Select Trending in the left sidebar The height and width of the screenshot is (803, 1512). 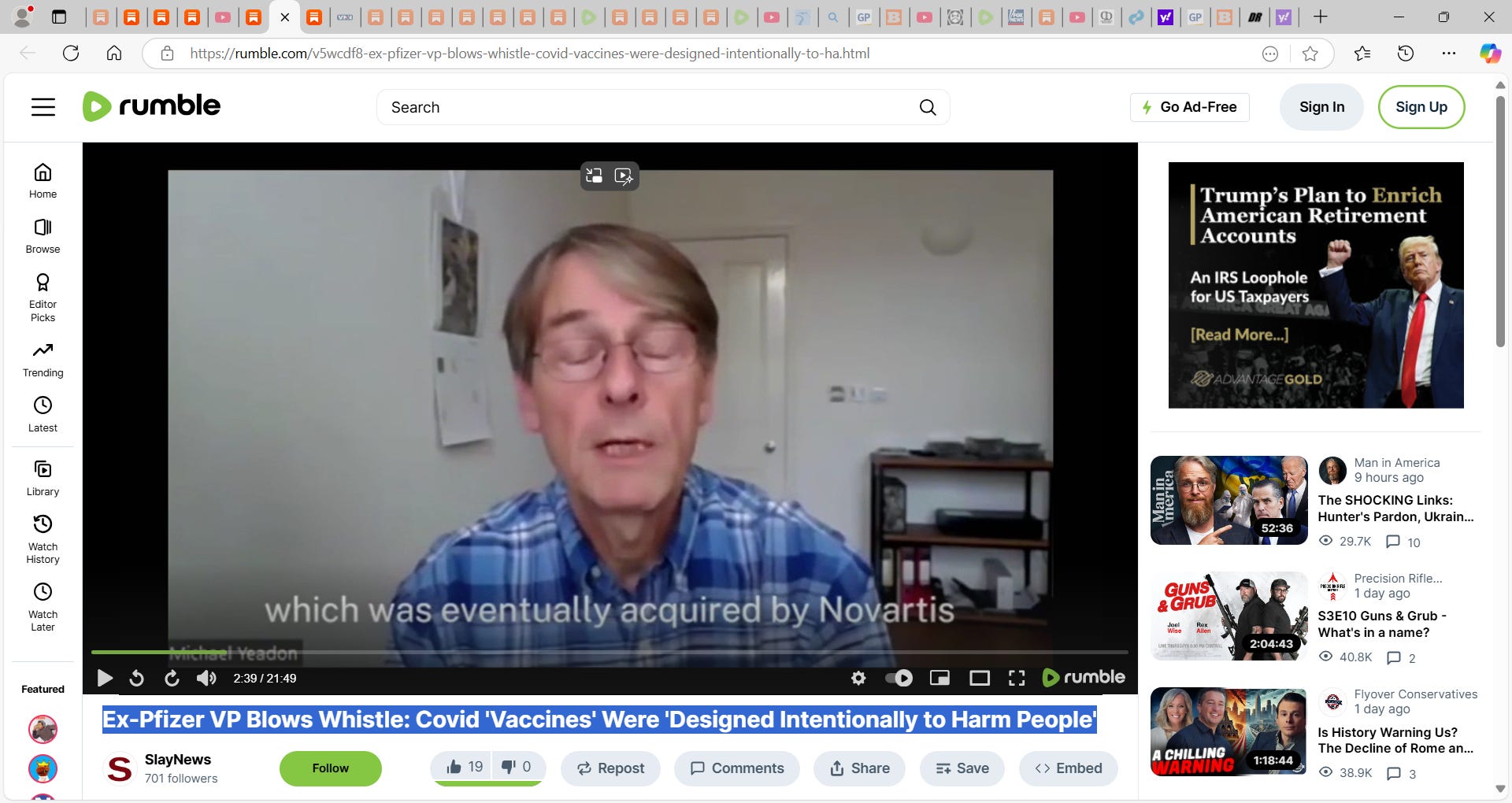43,359
